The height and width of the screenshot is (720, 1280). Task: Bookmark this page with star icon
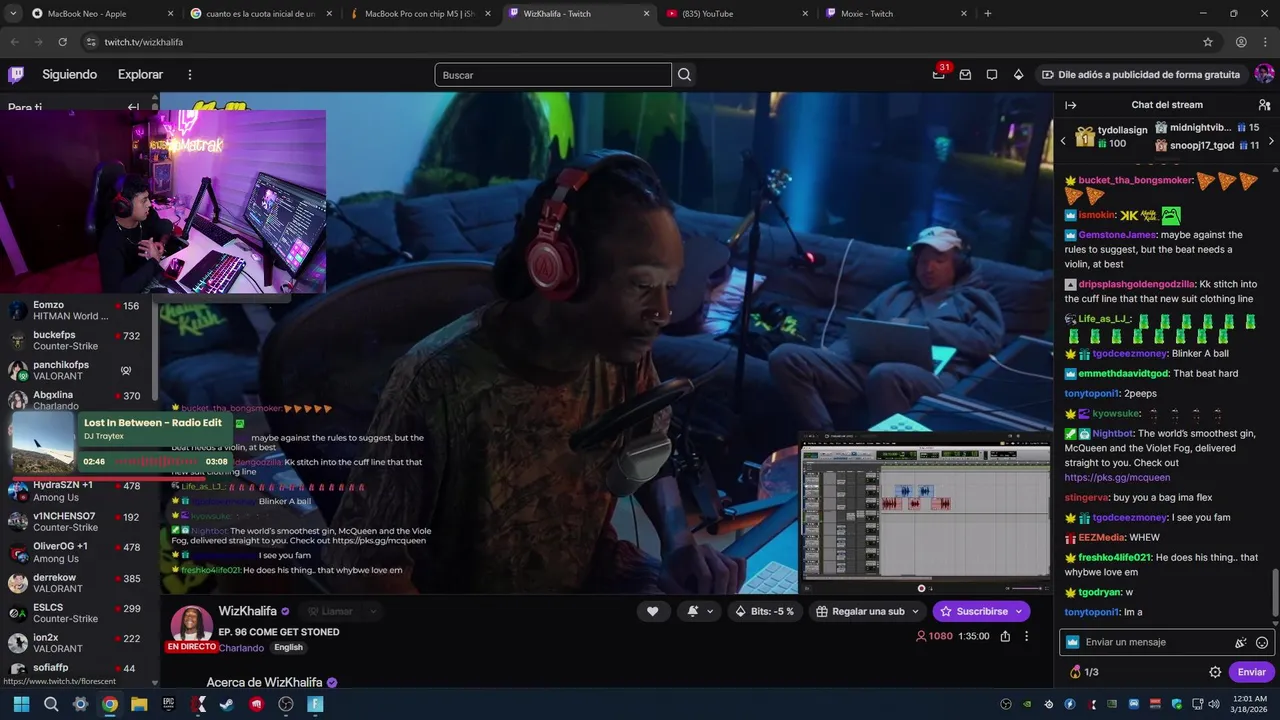(x=1208, y=42)
